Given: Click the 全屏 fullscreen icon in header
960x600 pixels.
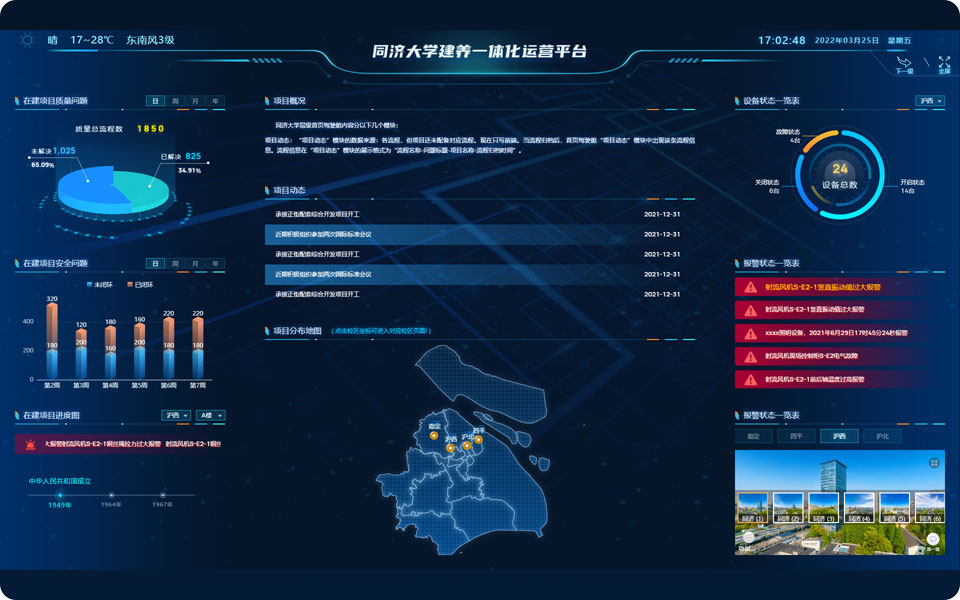Looking at the screenshot, I should point(944,62).
